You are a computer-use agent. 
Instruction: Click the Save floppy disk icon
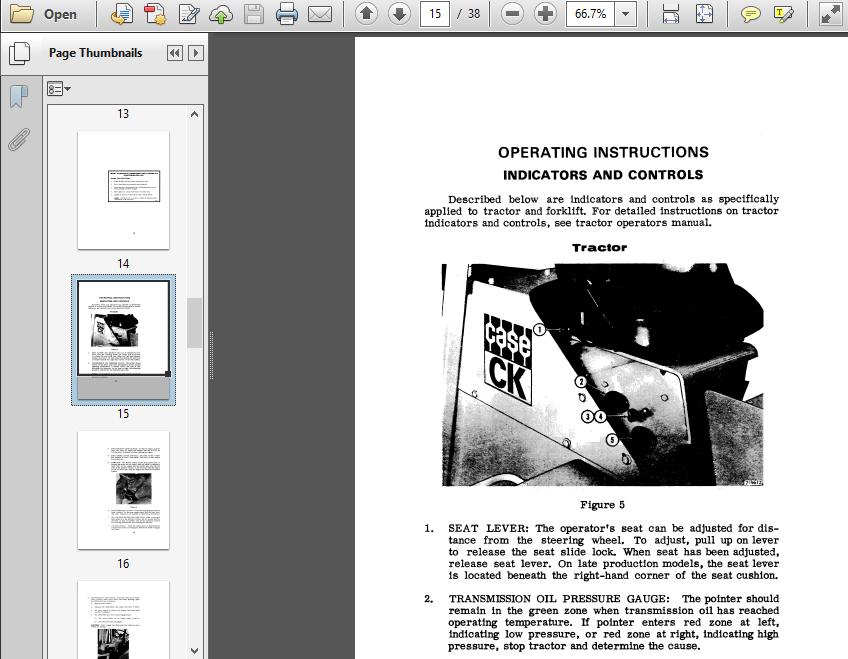(x=254, y=14)
